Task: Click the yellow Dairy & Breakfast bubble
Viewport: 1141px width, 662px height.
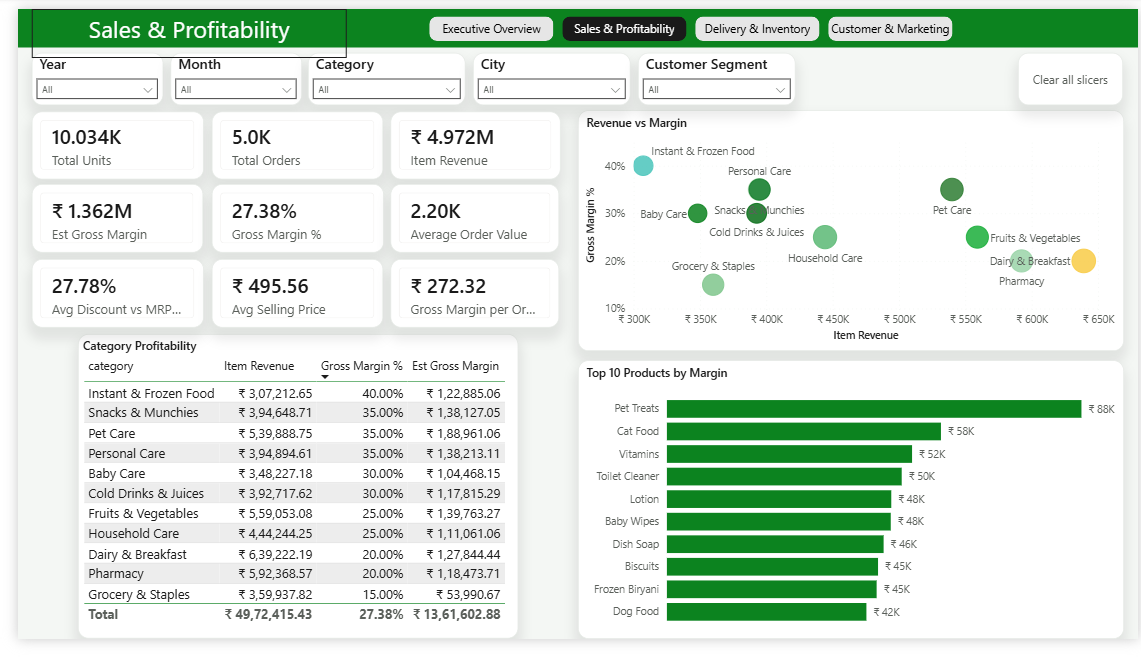Action: pyautogui.click(x=1084, y=261)
